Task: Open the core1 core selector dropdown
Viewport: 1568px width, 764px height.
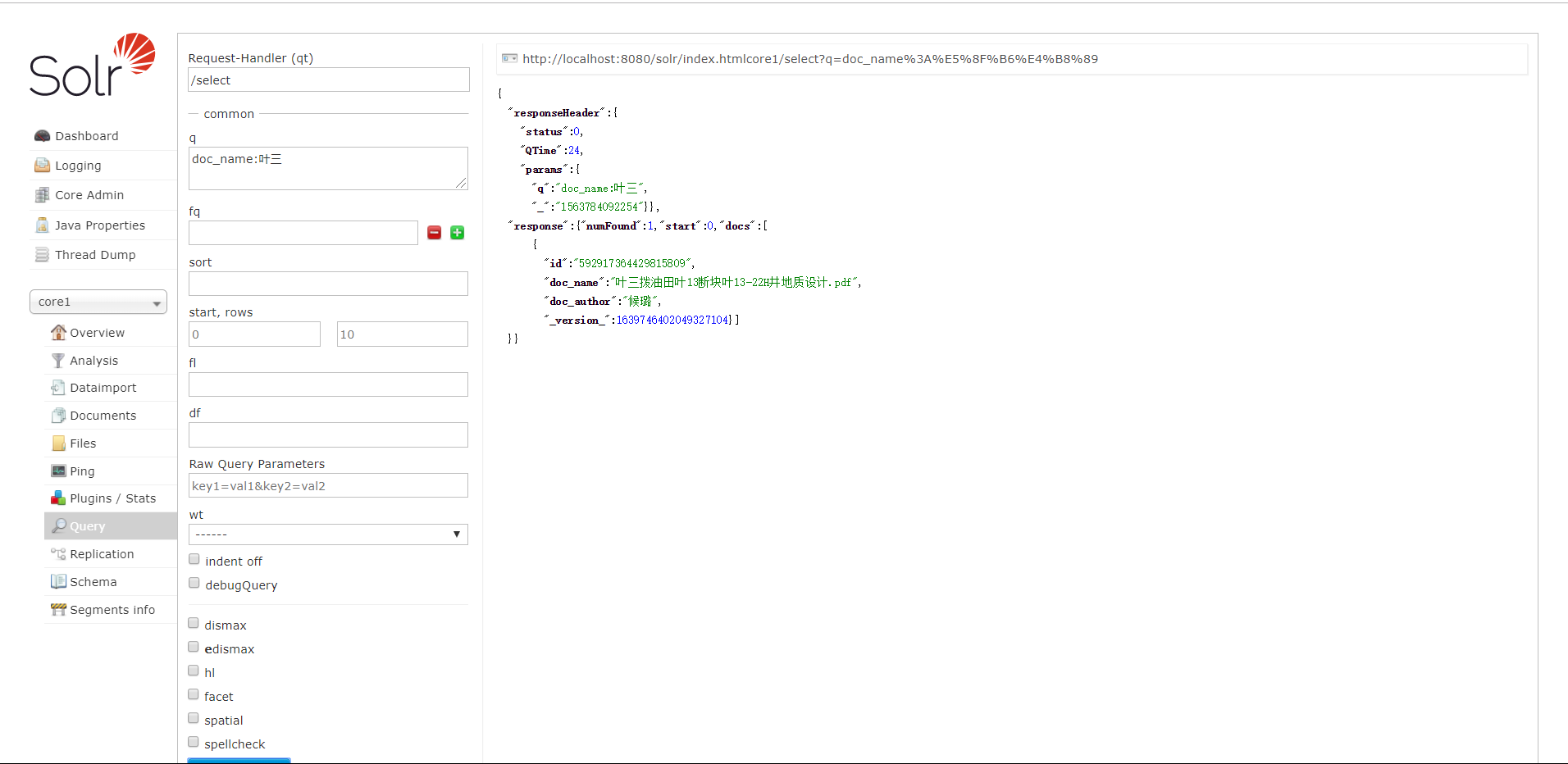Action: pyautogui.click(x=98, y=302)
